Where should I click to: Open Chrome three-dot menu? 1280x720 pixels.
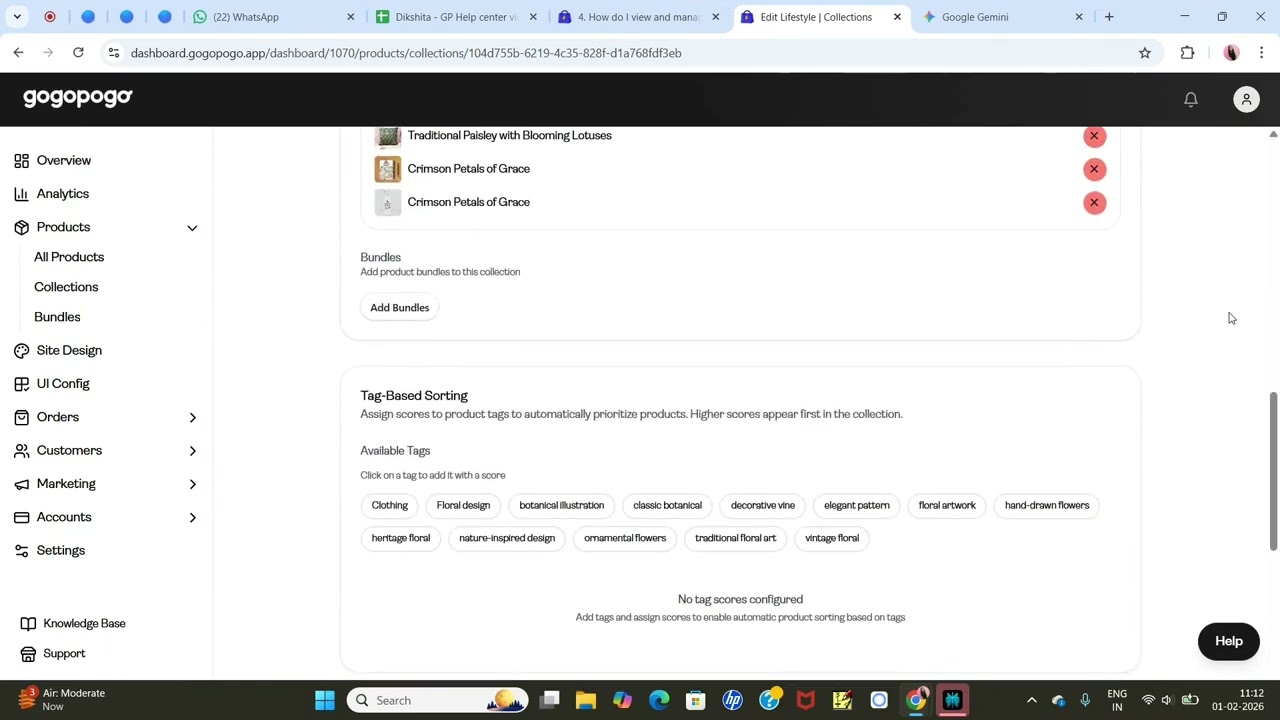pos(1261,53)
